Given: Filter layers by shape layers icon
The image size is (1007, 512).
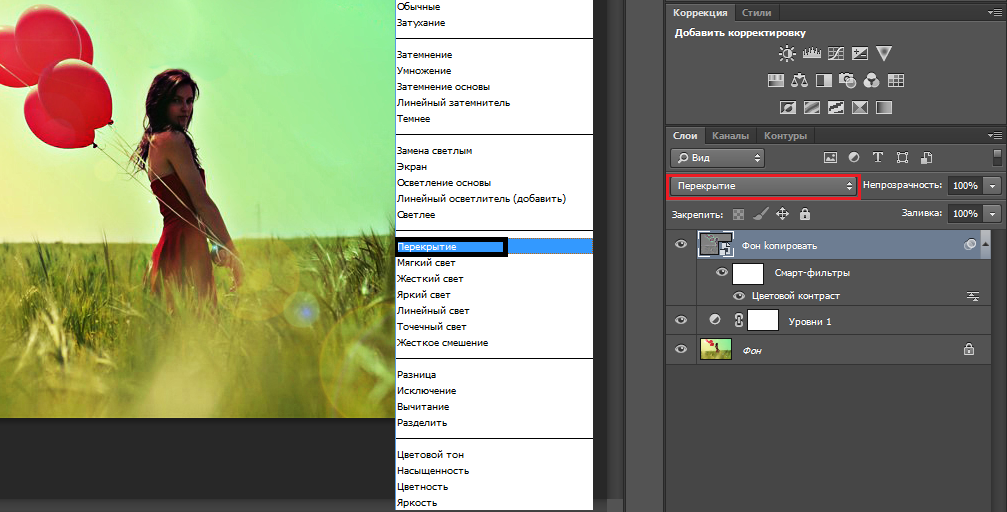Looking at the screenshot, I should pyautogui.click(x=902, y=157).
